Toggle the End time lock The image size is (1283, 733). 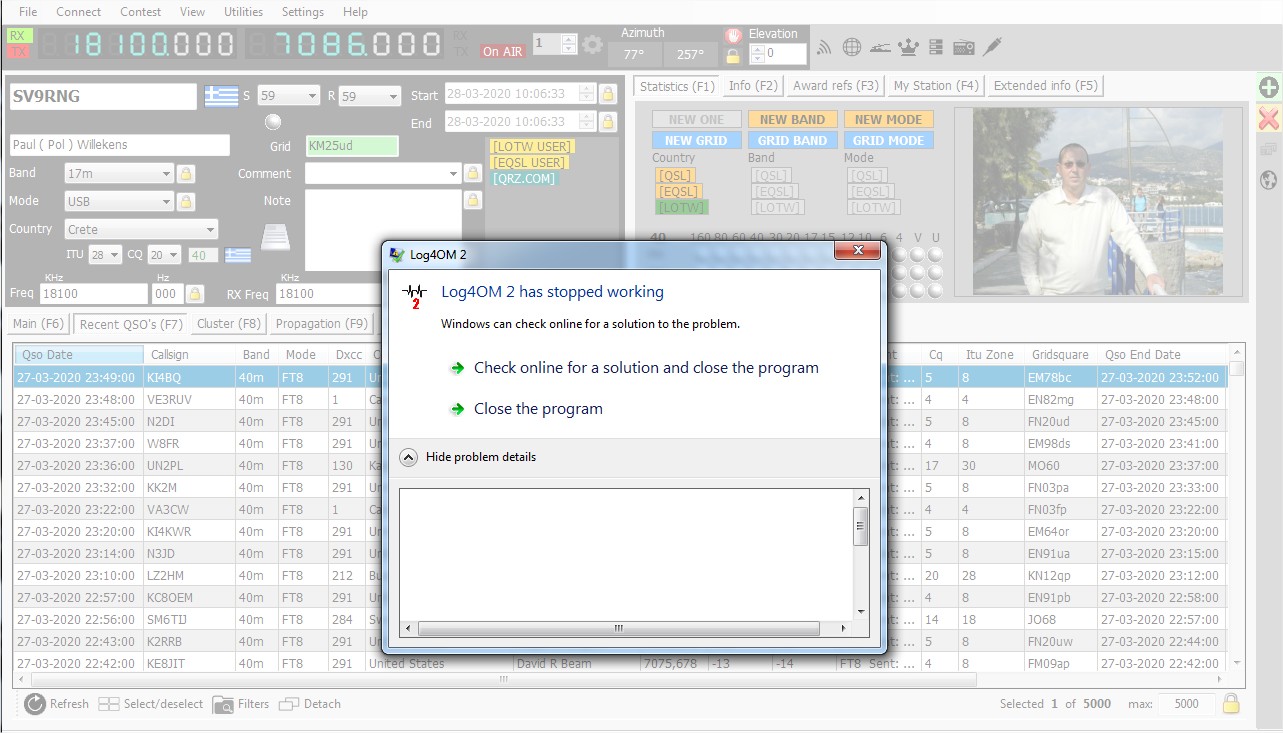tap(607, 122)
